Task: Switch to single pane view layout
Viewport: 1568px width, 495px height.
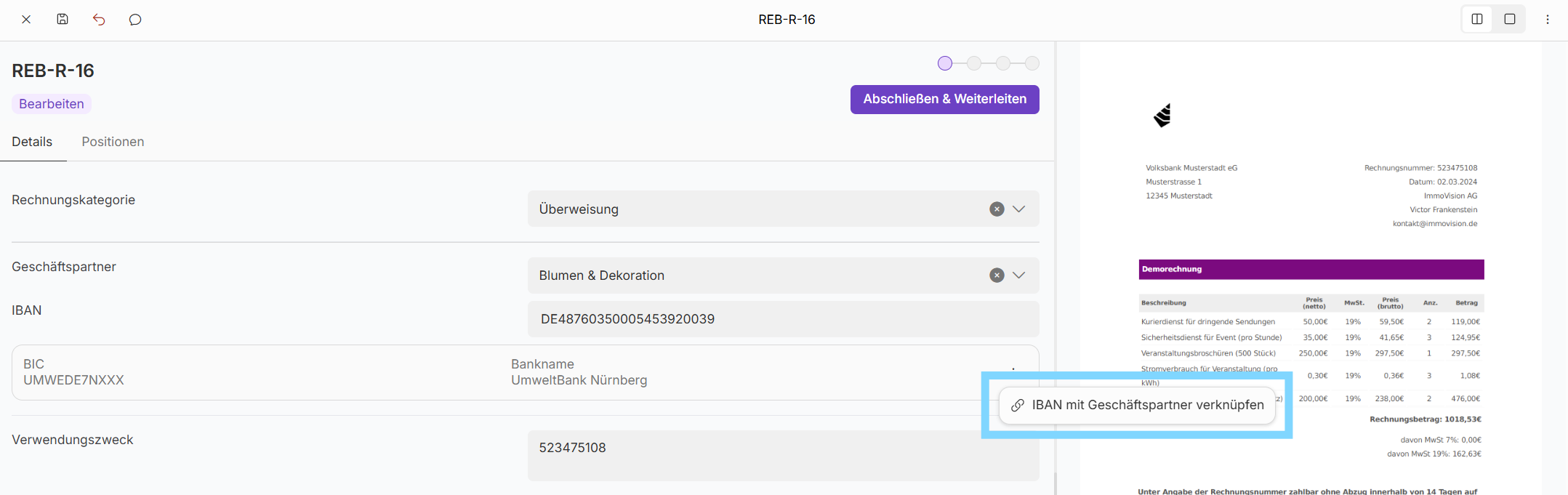Action: click(x=1510, y=20)
